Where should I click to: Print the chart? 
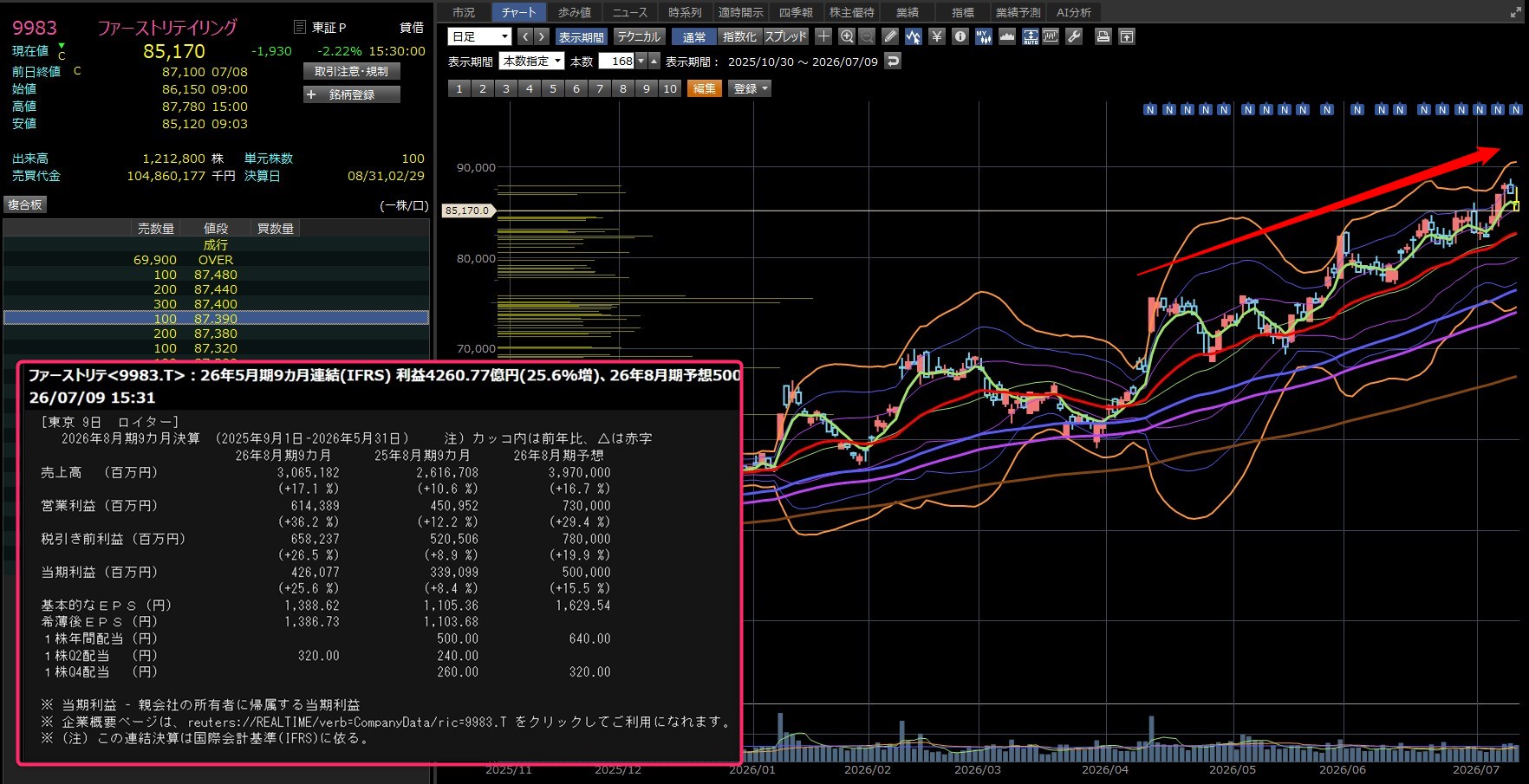tap(1103, 36)
